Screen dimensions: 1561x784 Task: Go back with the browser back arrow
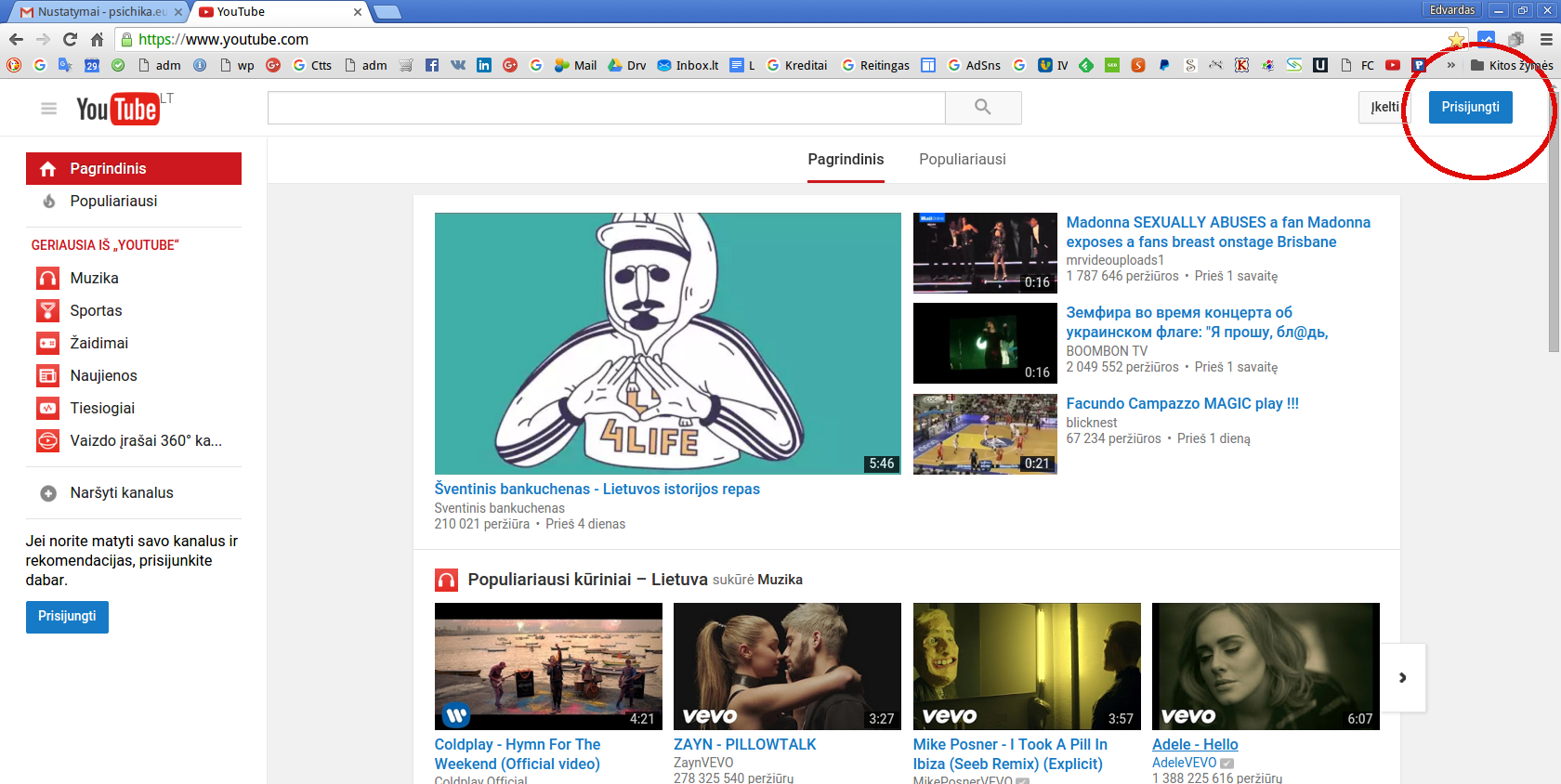16,39
